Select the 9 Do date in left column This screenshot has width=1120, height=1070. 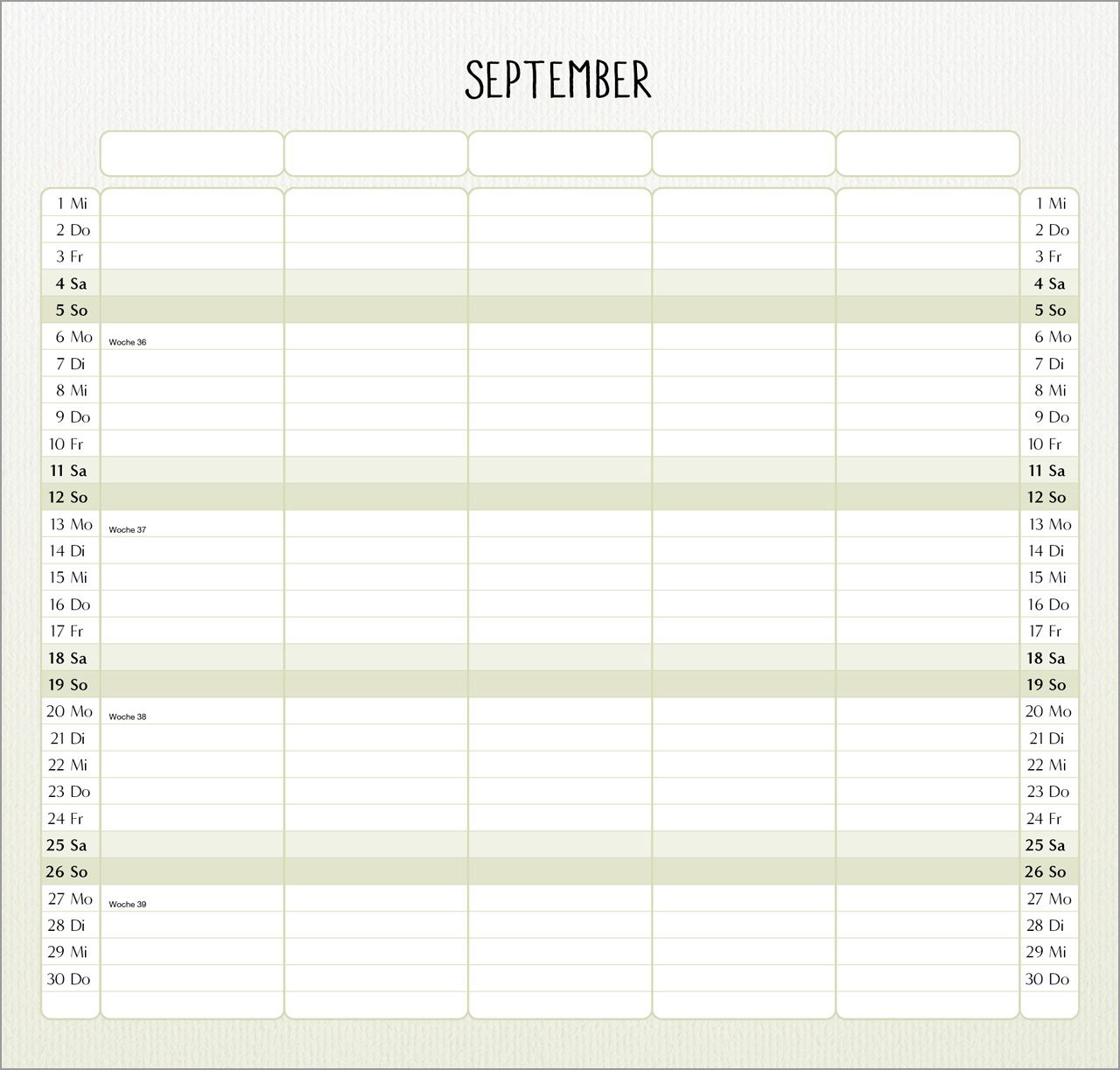click(x=73, y=416)
